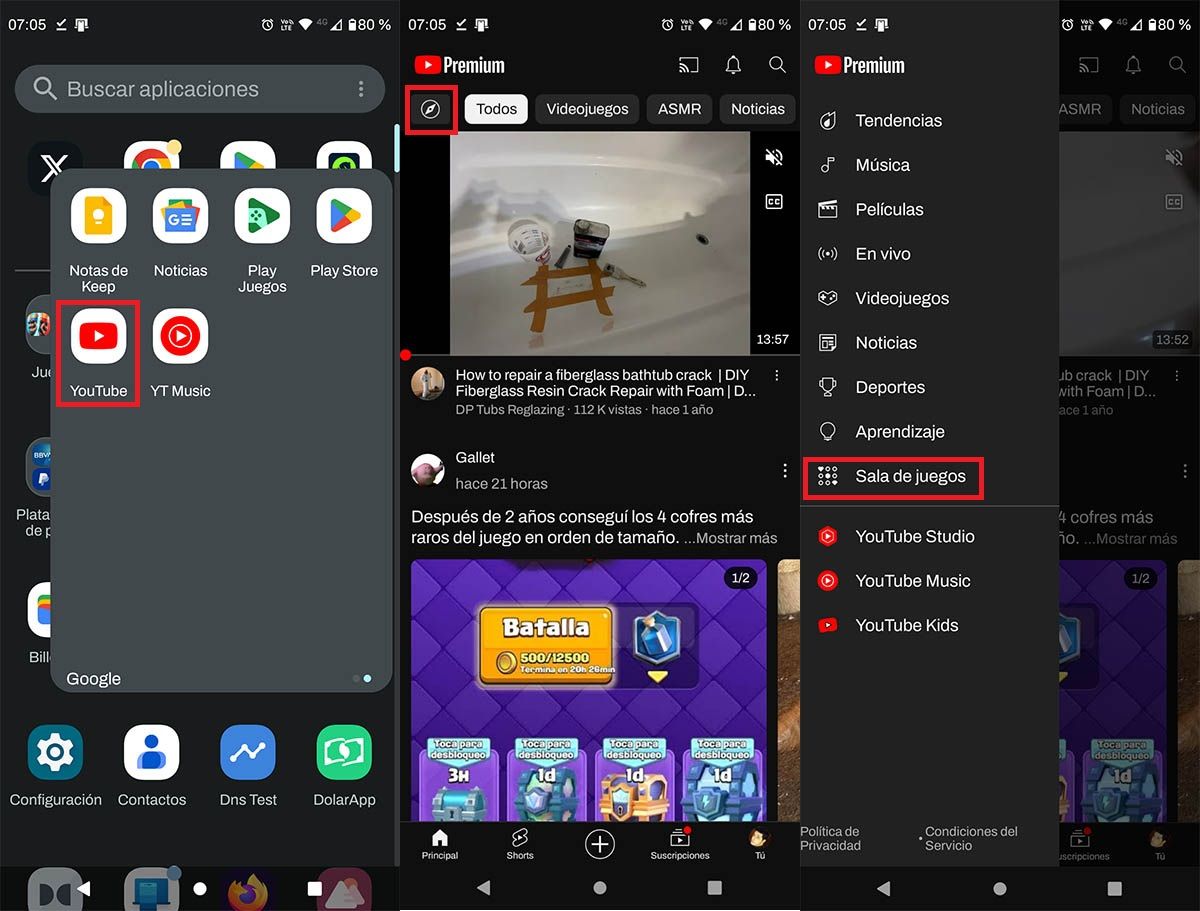Open the Contactos app
The height and width of the screenshot is (911, 1200).
[152, 765]
